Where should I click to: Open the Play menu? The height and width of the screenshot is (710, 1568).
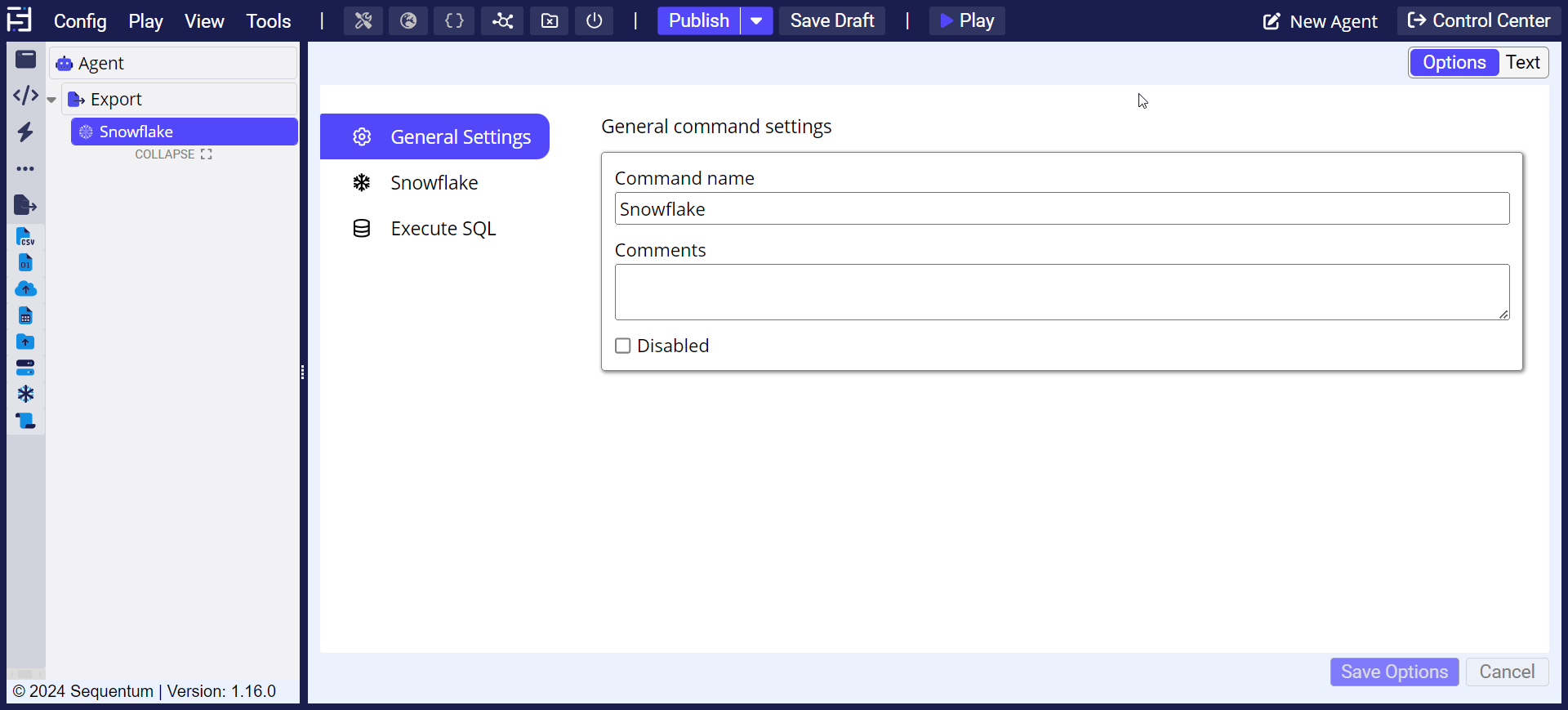145,21
